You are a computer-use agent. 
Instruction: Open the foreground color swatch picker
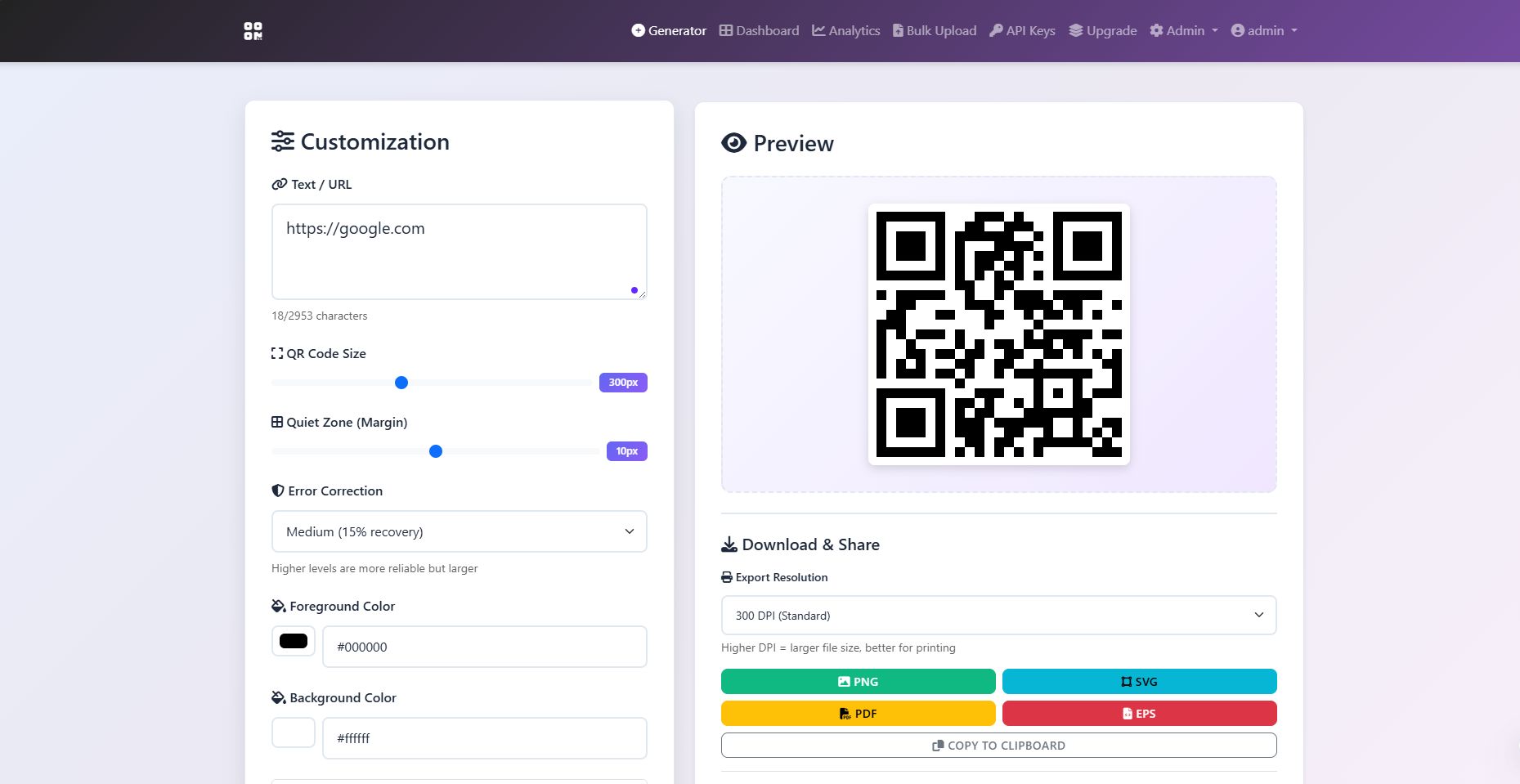pyautogui.click(x=294, y=641)
